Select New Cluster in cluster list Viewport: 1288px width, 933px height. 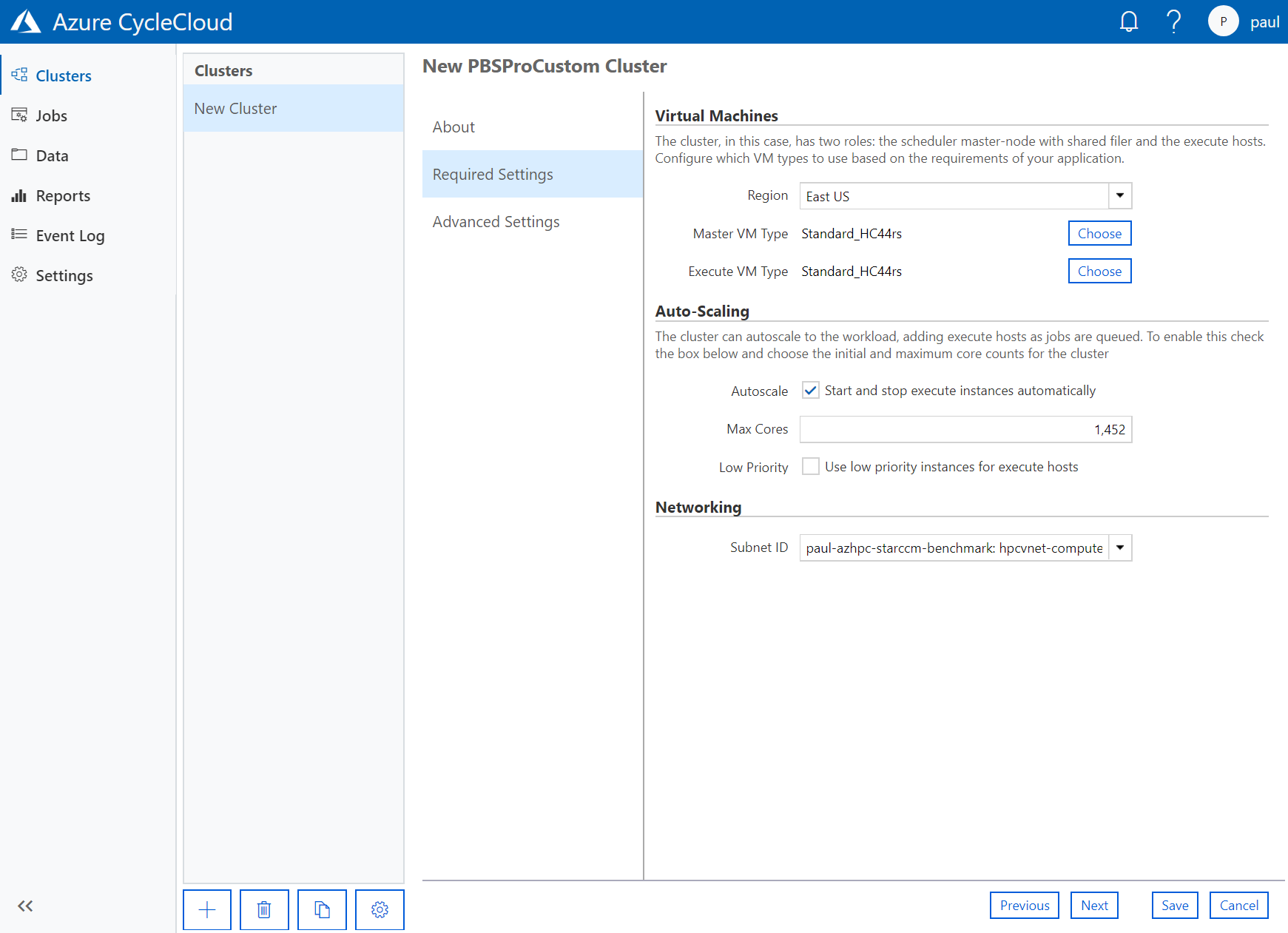tap(294, 108)
